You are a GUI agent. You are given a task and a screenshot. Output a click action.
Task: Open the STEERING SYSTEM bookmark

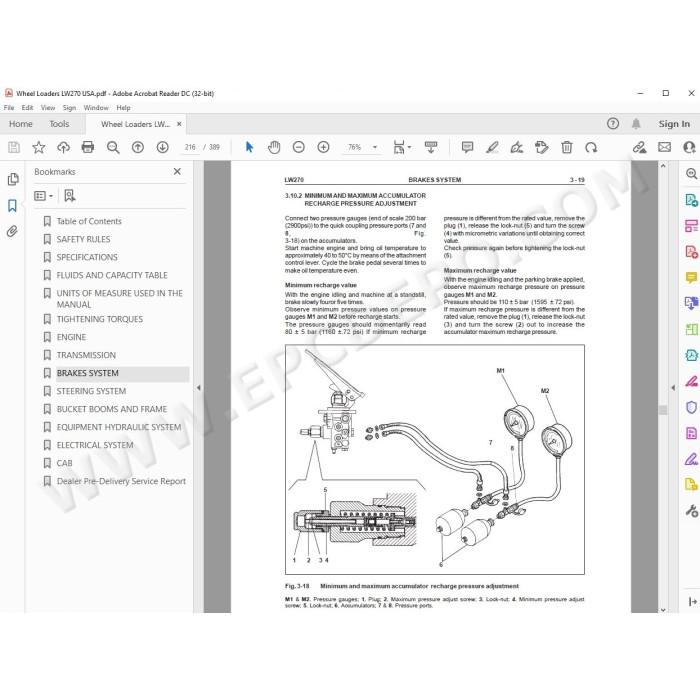(x=91, y=391)
